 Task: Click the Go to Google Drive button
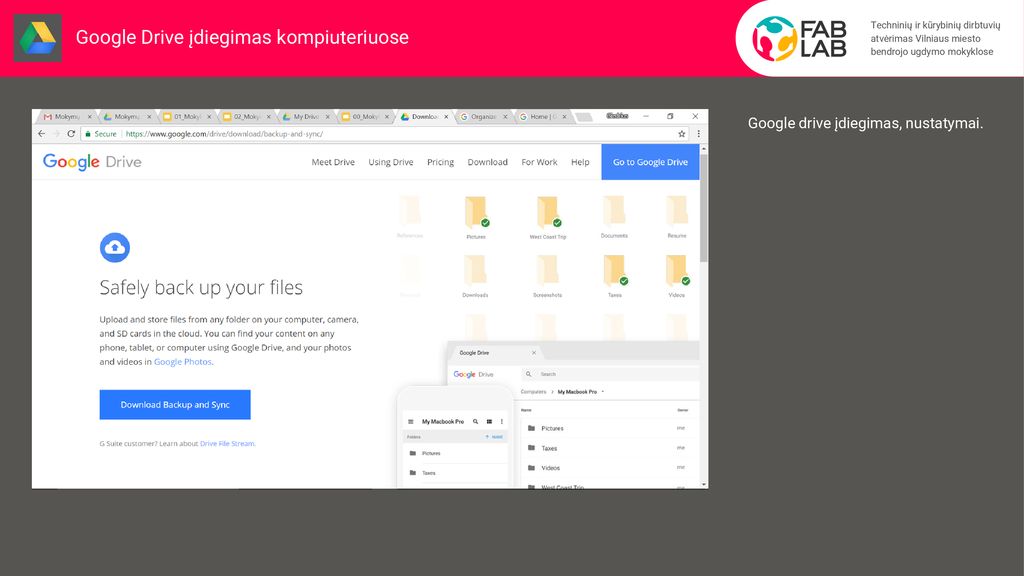click(x=650, y=162)
